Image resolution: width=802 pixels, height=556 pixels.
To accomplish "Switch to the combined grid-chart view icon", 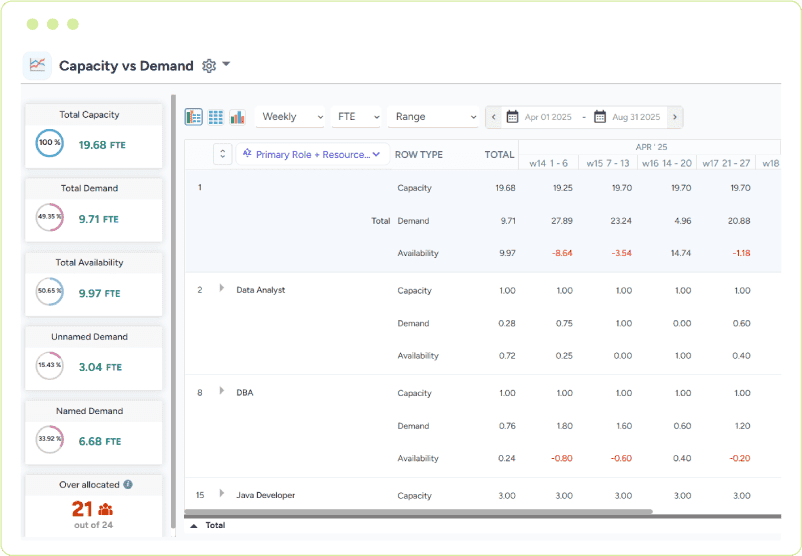I will click(193, 117).
